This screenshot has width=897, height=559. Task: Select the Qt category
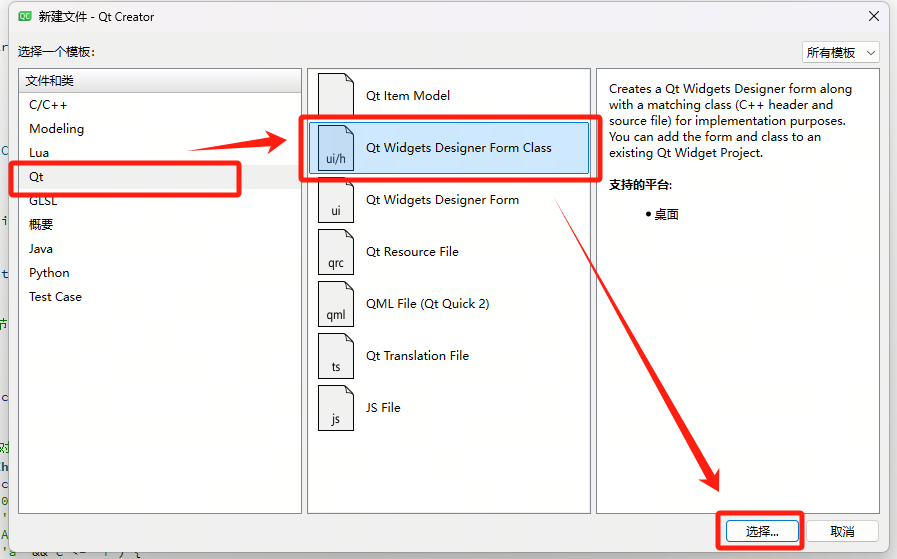coord(160,177)
